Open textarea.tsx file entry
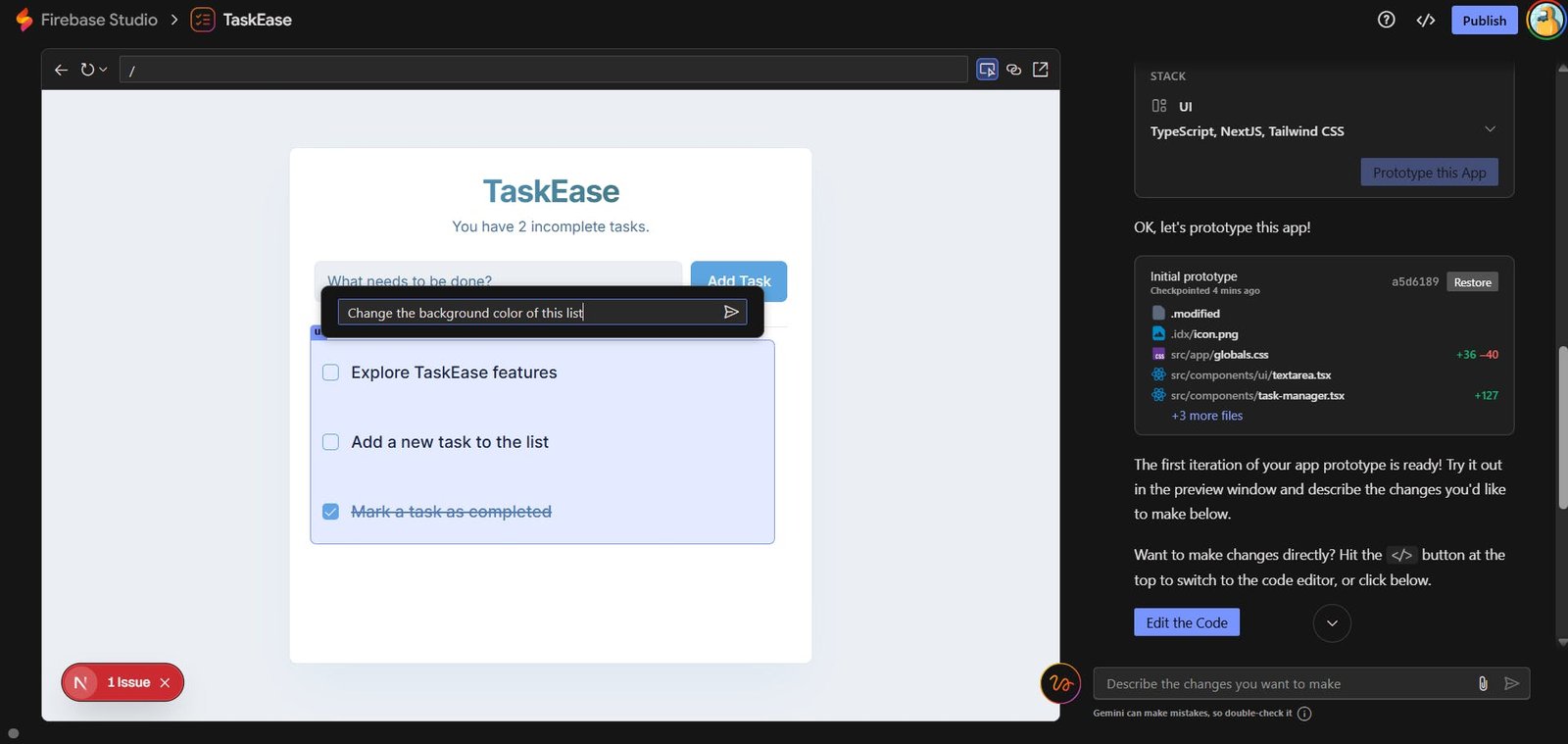This screenshot has height=744, width=1568. [x=1242, y=375]
